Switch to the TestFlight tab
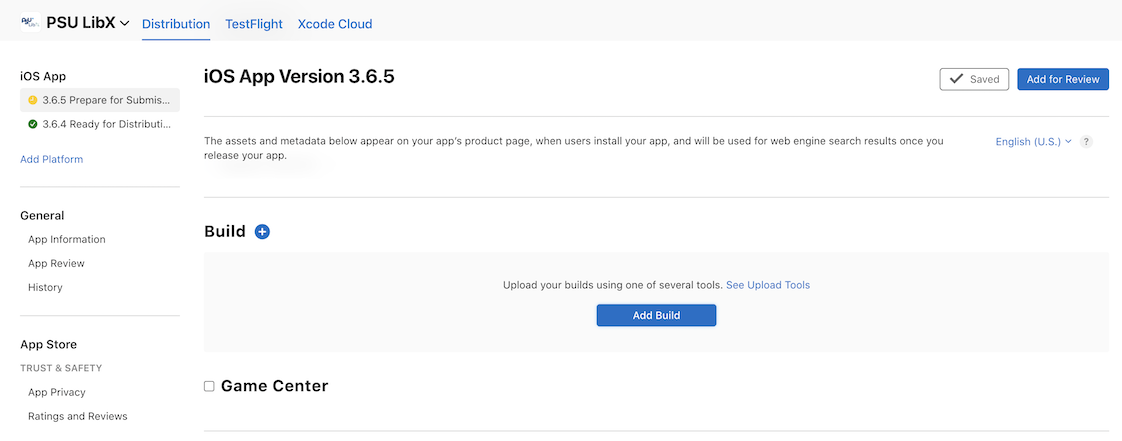The width and height of the screenshot is (1122, 441). click(254, 24)
